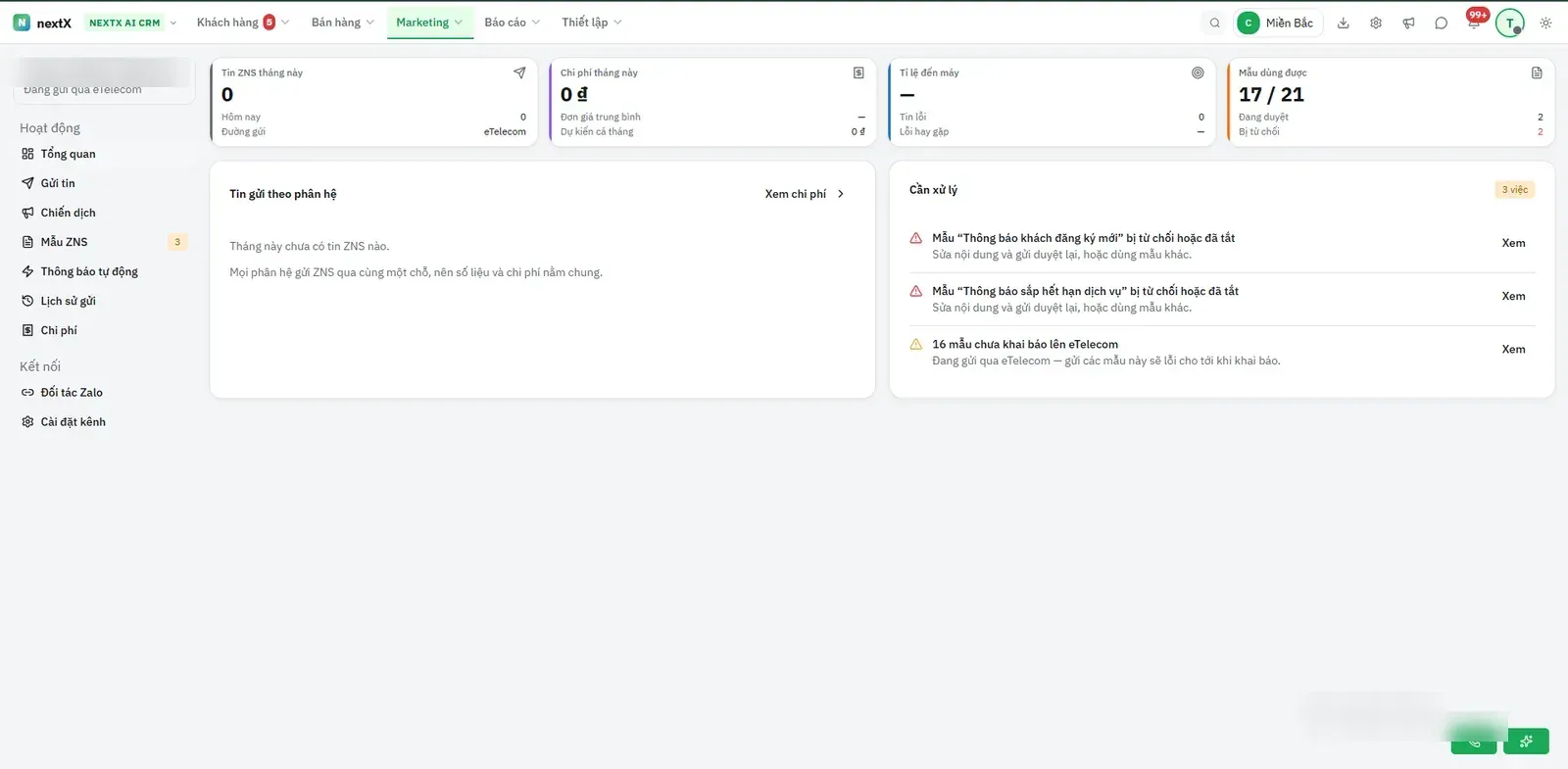Click the "Cần xử lý" heading
The height and width of the screenshot is (769, 1568).
[933, 190]
